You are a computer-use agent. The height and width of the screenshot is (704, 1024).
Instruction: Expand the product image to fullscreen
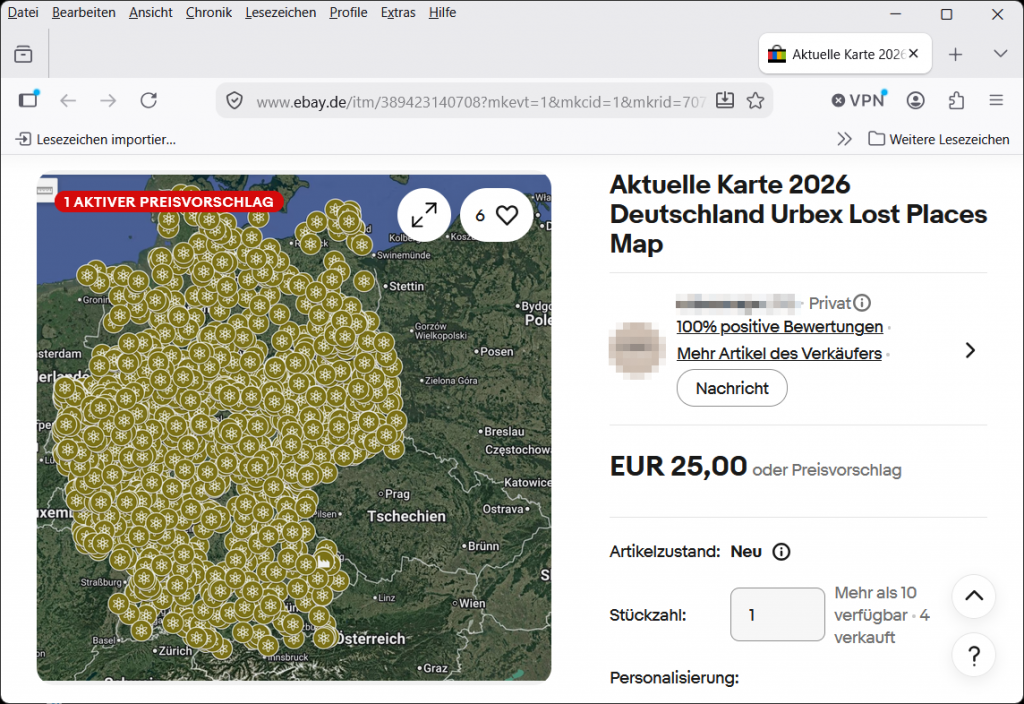click(424, 215)
